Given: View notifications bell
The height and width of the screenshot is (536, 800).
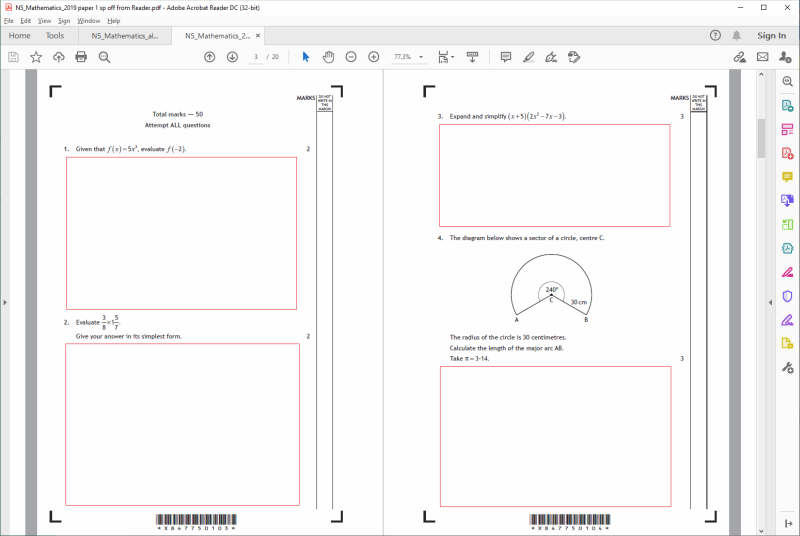Looking at the screenshot, I should [x=736, y=35].
